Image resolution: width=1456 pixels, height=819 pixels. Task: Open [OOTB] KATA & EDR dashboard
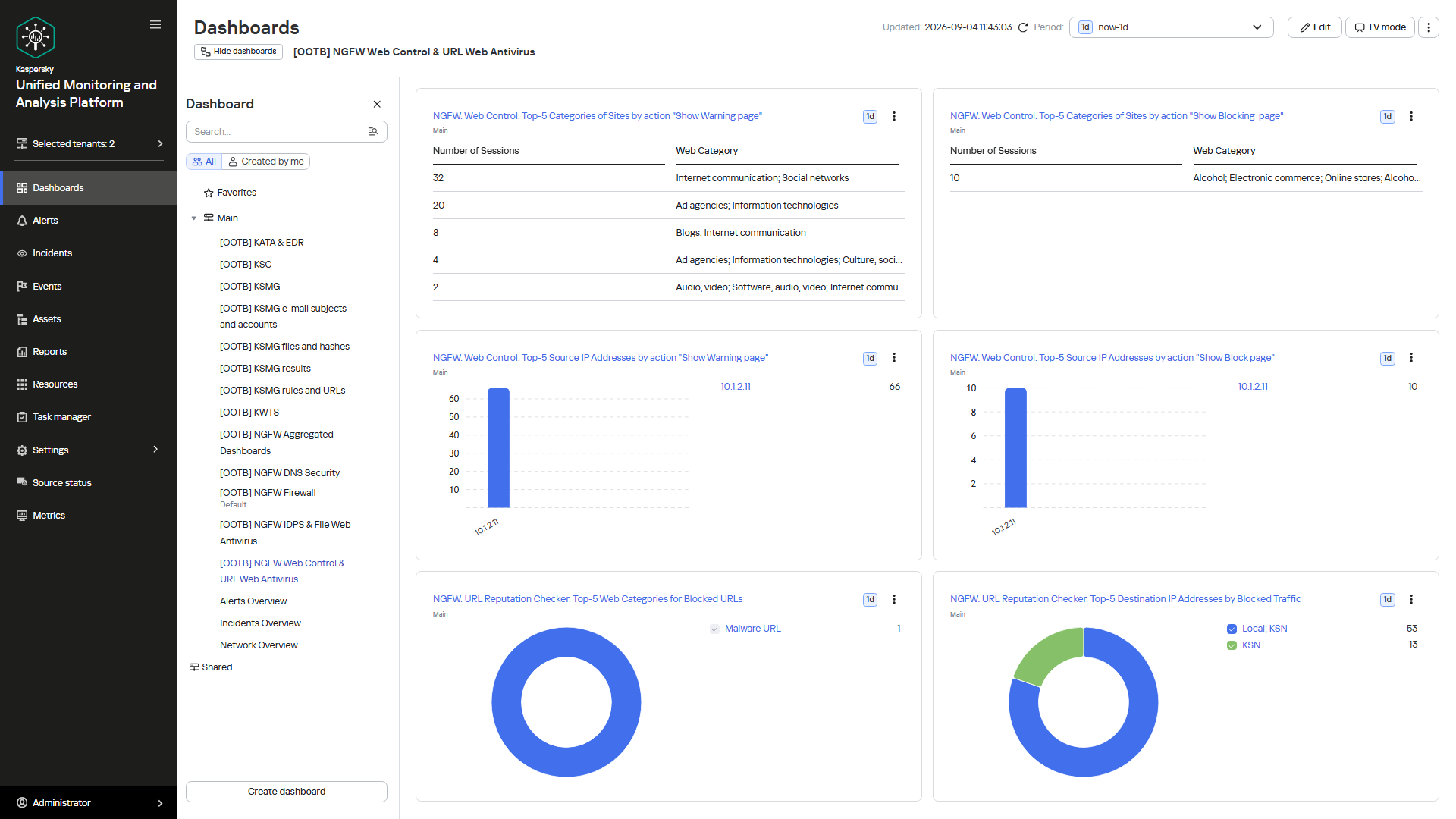tap(262, 243)
